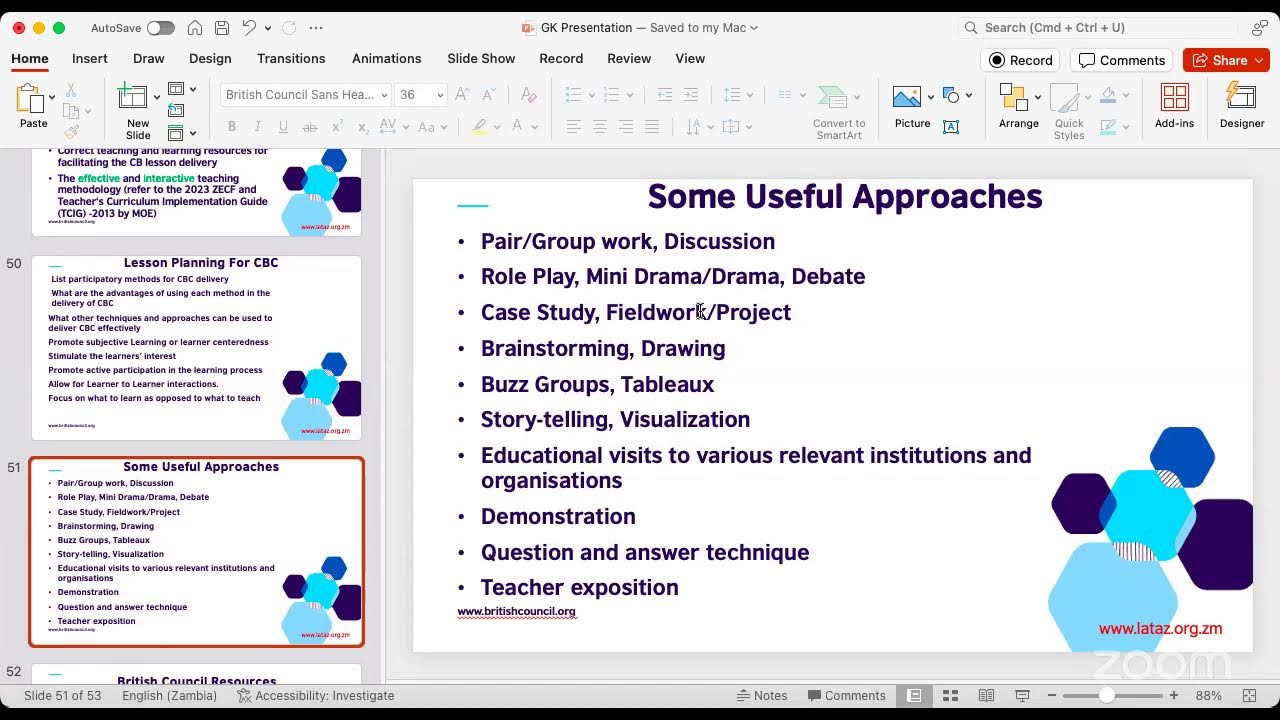Switch to Reading View icon
This screenshot has height=720, width=1280.
tap(986, 695)
